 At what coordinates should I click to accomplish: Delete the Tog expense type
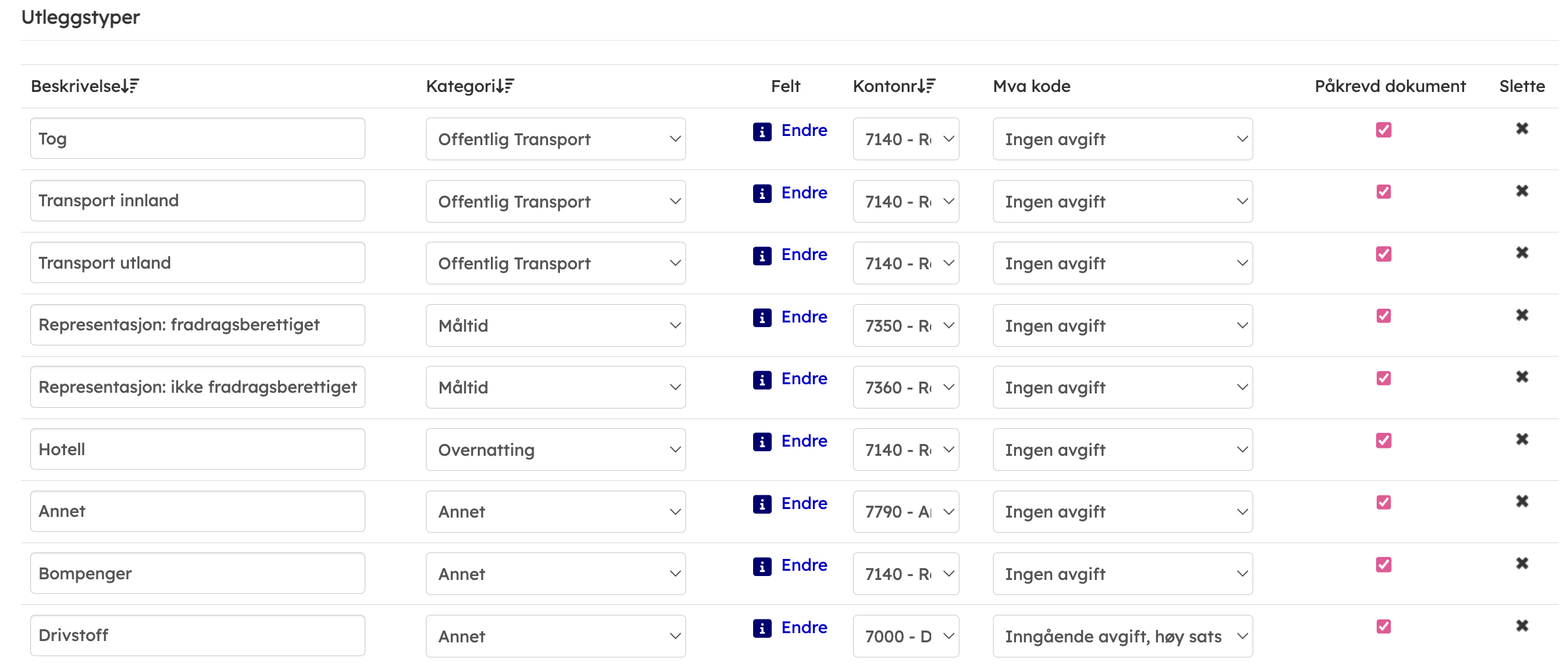coord(1521,129)
